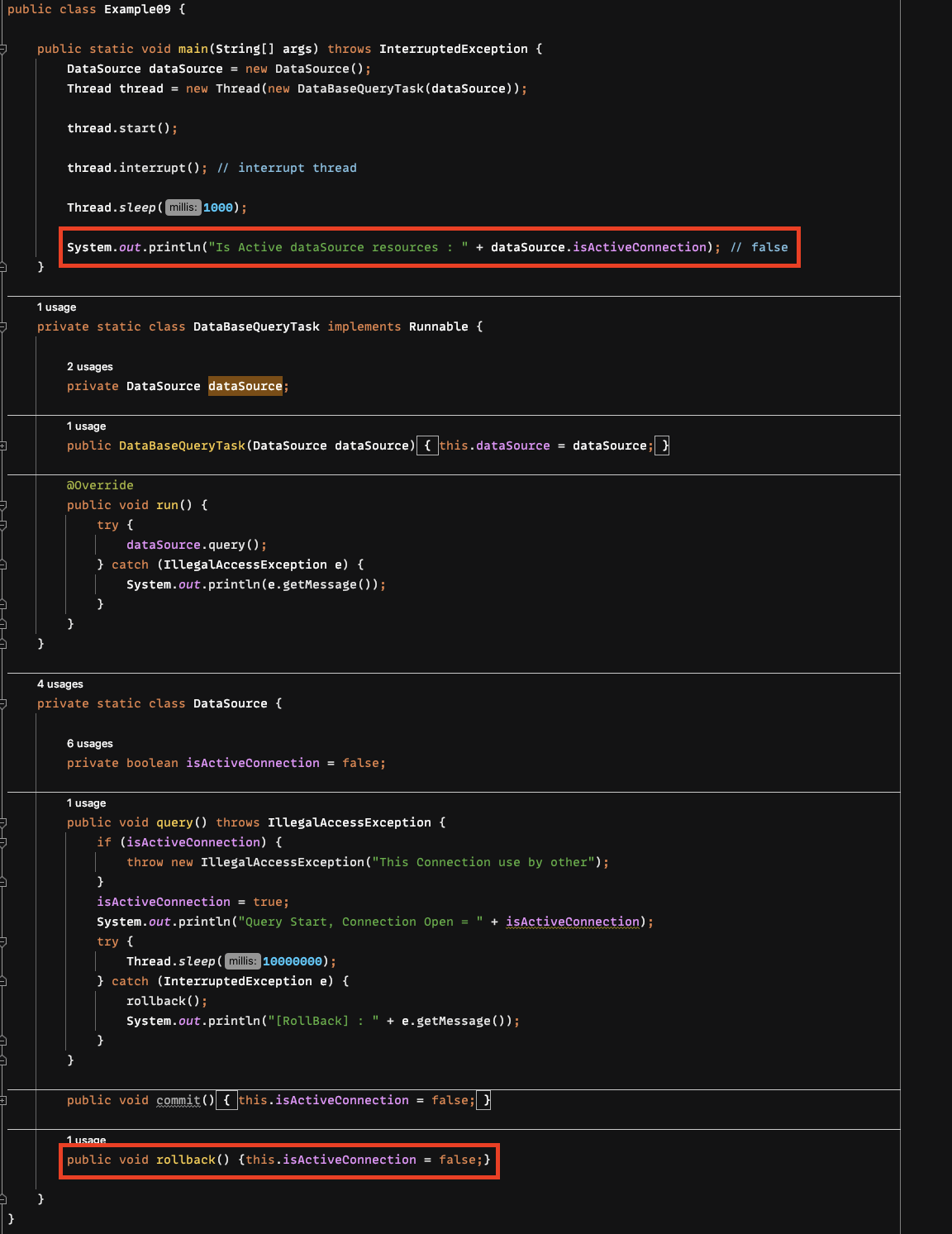Image resolution: width=952 pixels, height=1234 pixels.
Task: Click the "This Connection use by other" string
Action: point(483,862)
